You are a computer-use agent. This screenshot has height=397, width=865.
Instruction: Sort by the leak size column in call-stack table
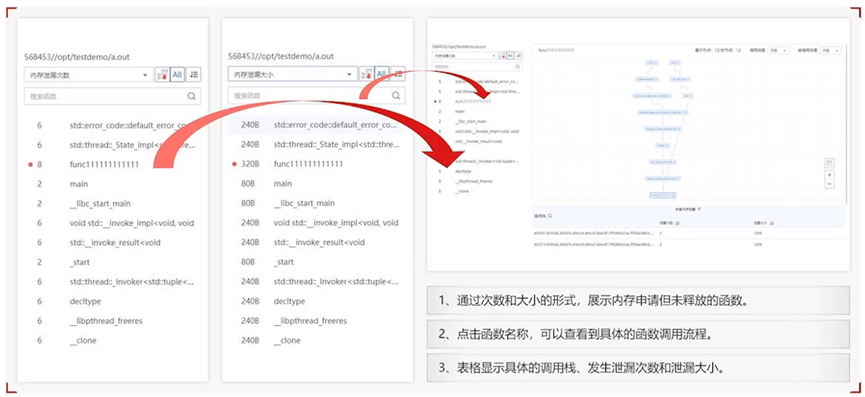click(771, 223)
